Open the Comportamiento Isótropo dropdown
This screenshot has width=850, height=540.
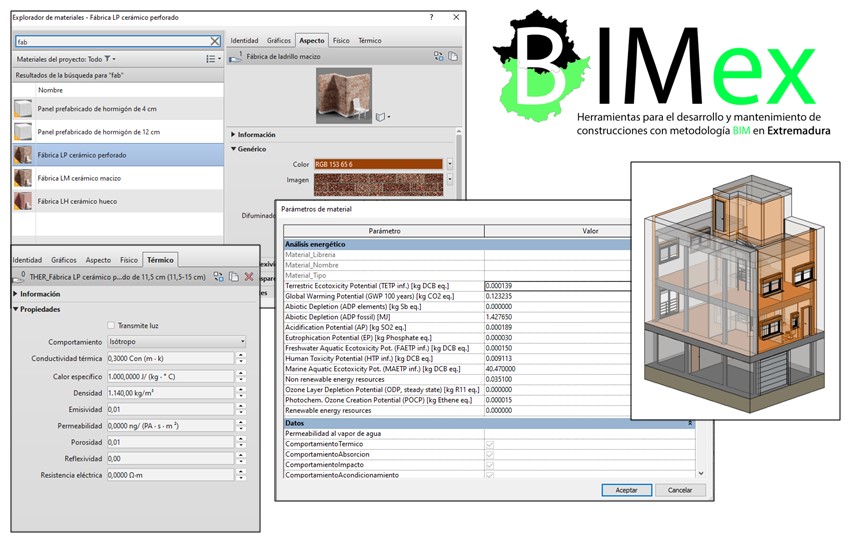pyautogui.click(x=177, y=342)
